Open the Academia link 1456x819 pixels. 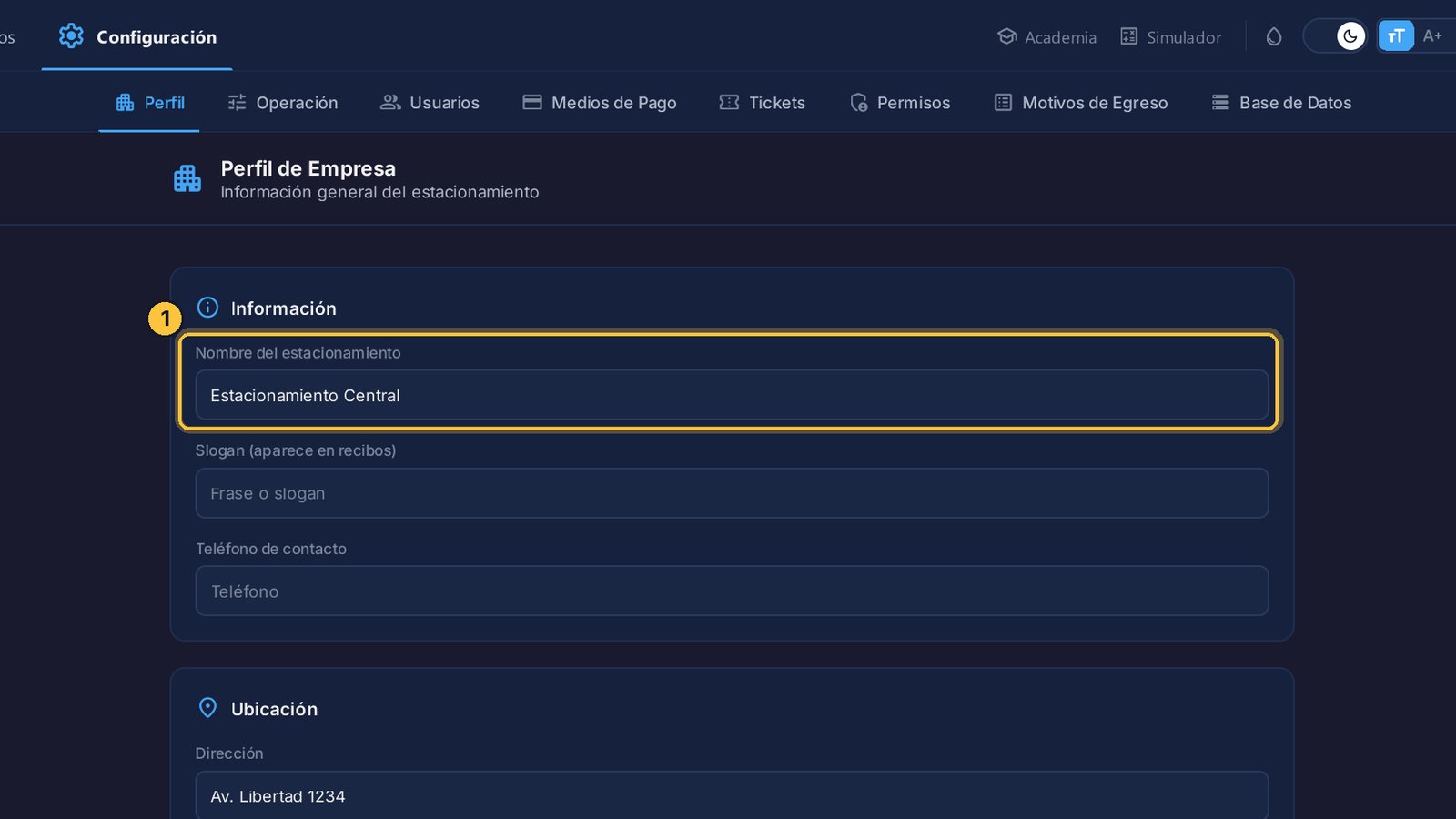1046,37
